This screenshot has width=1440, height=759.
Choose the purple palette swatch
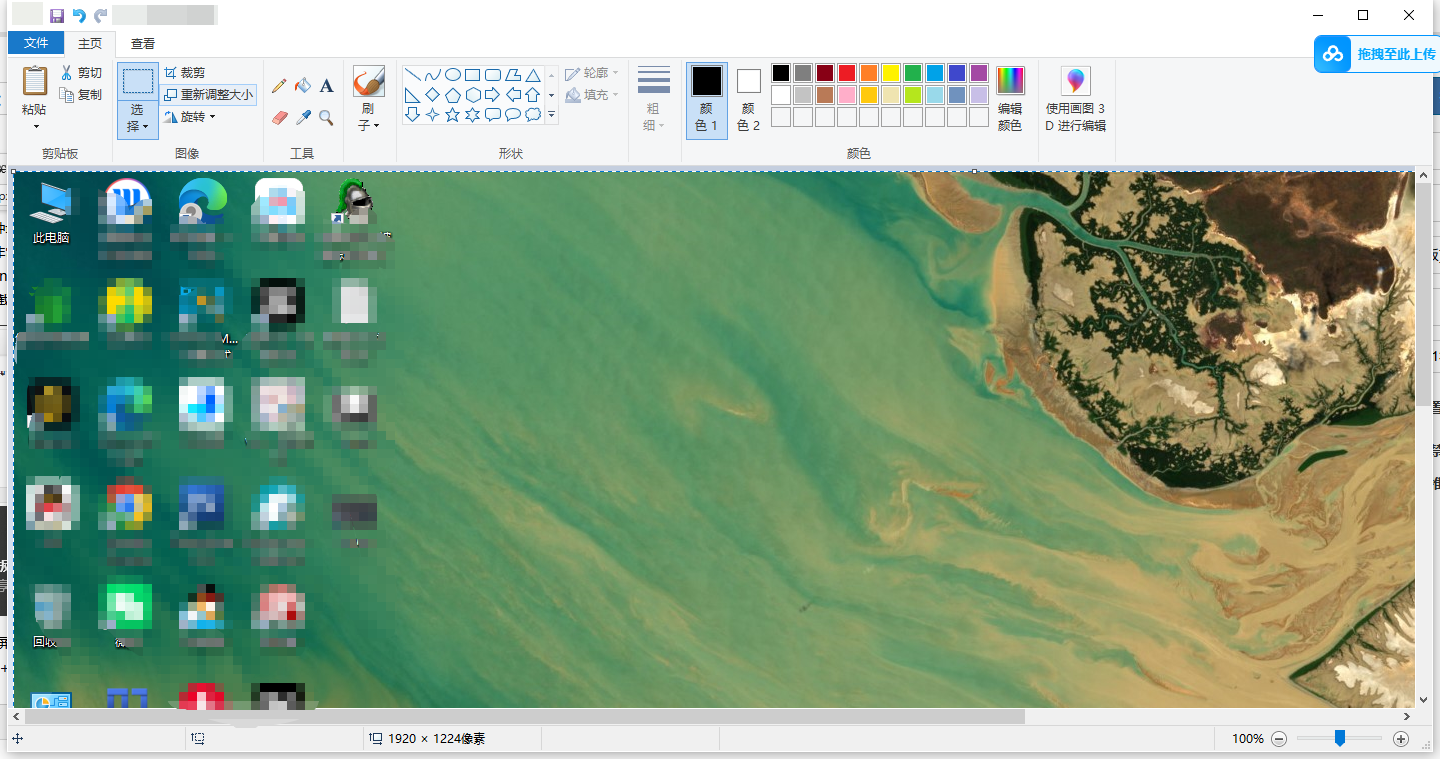pyautogui.click(x=979, y=73)
